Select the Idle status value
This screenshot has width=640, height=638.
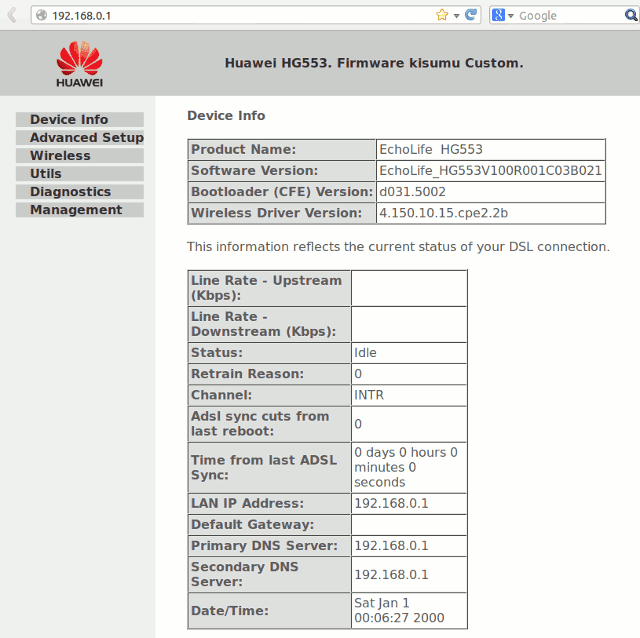coord(365,353)
